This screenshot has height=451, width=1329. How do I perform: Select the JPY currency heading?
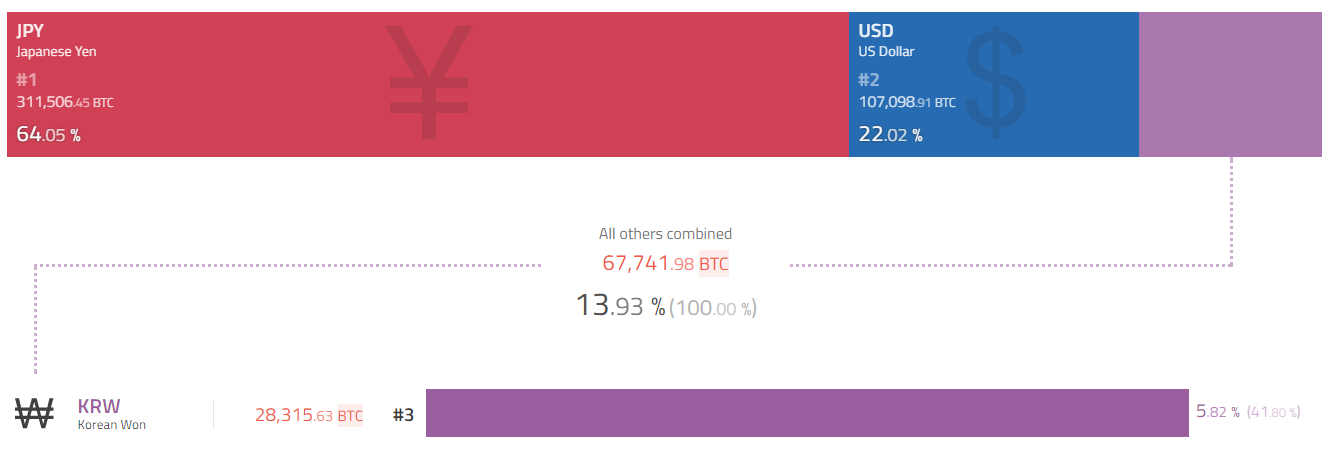30,31
